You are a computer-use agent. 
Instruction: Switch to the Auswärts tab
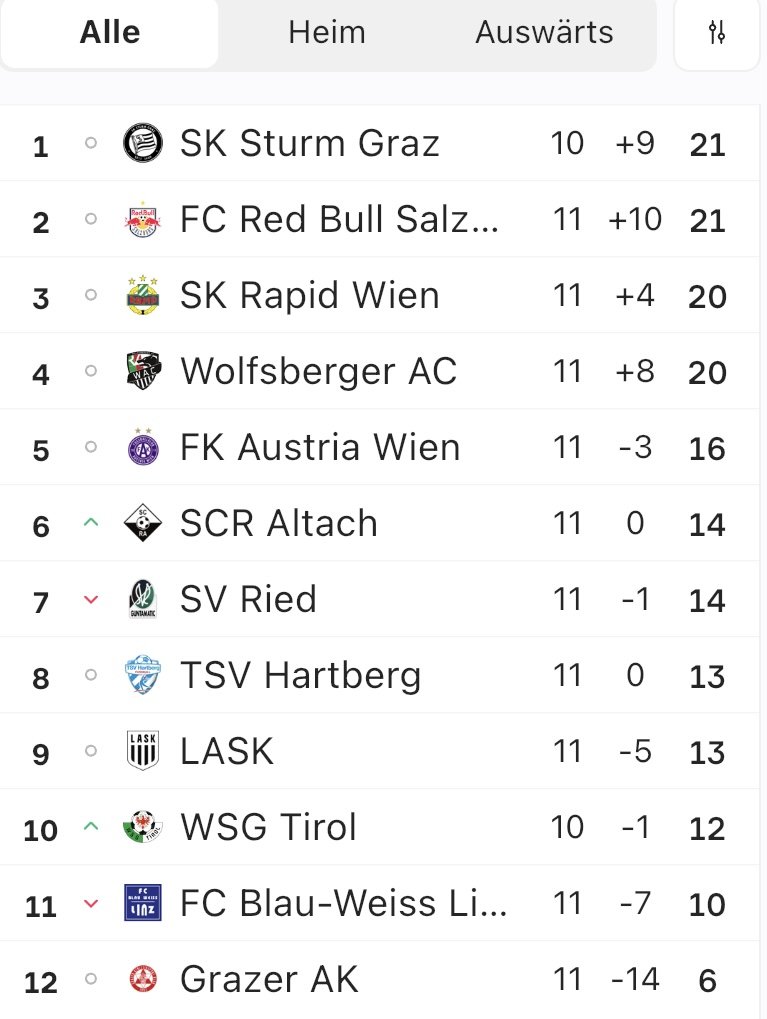pyautogui.click(x=544, y=33)
